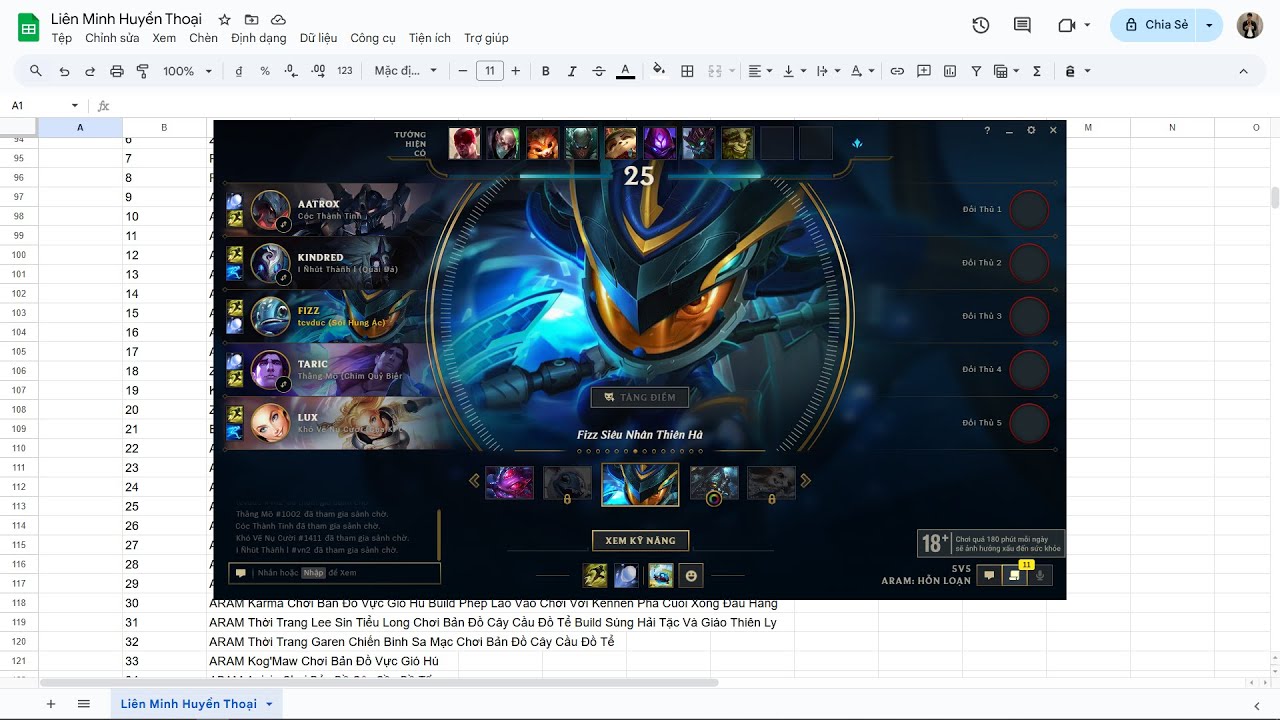Open the Định dạng menu
Screen dimensions: 1280x720
[x=258, y=38]
